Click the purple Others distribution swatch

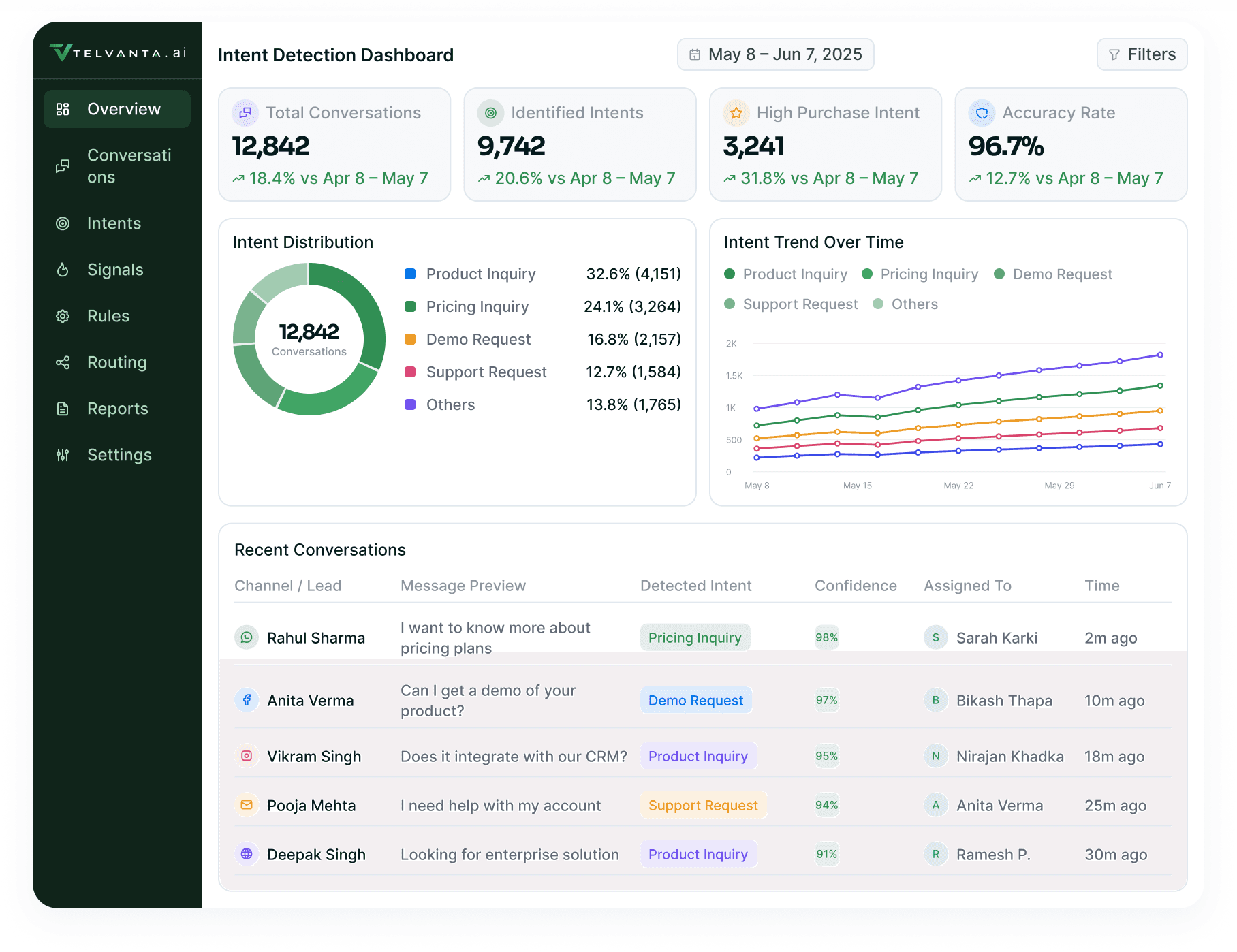410,404
